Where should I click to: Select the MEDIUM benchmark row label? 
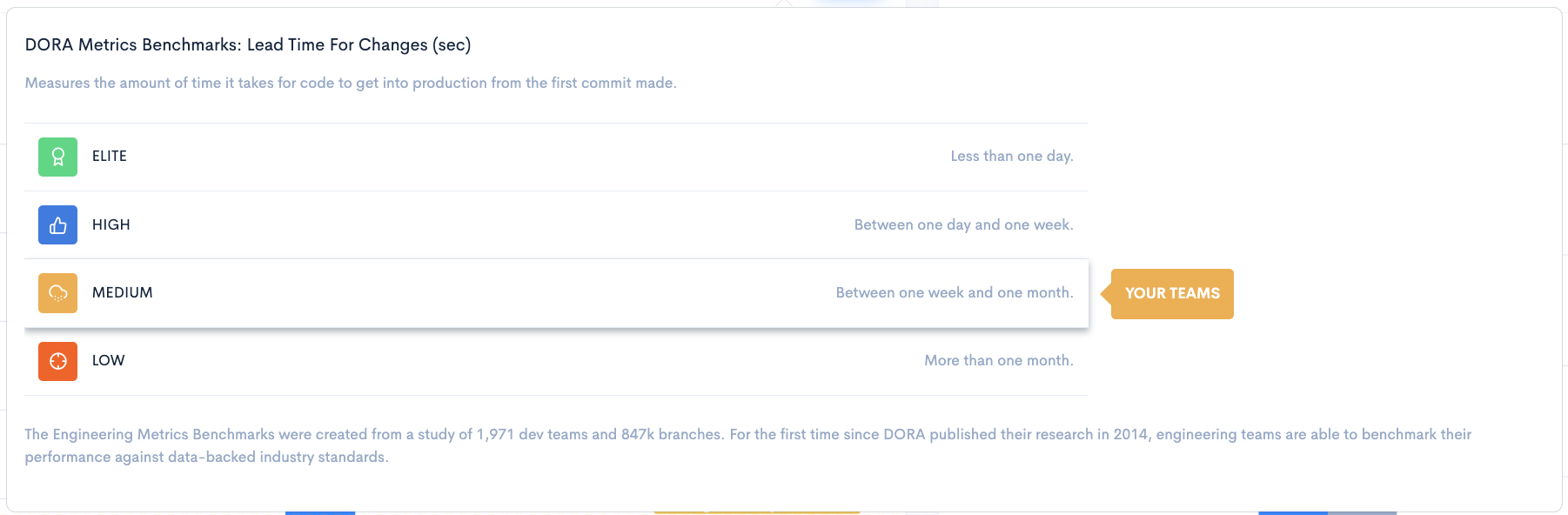coord(123,293)
